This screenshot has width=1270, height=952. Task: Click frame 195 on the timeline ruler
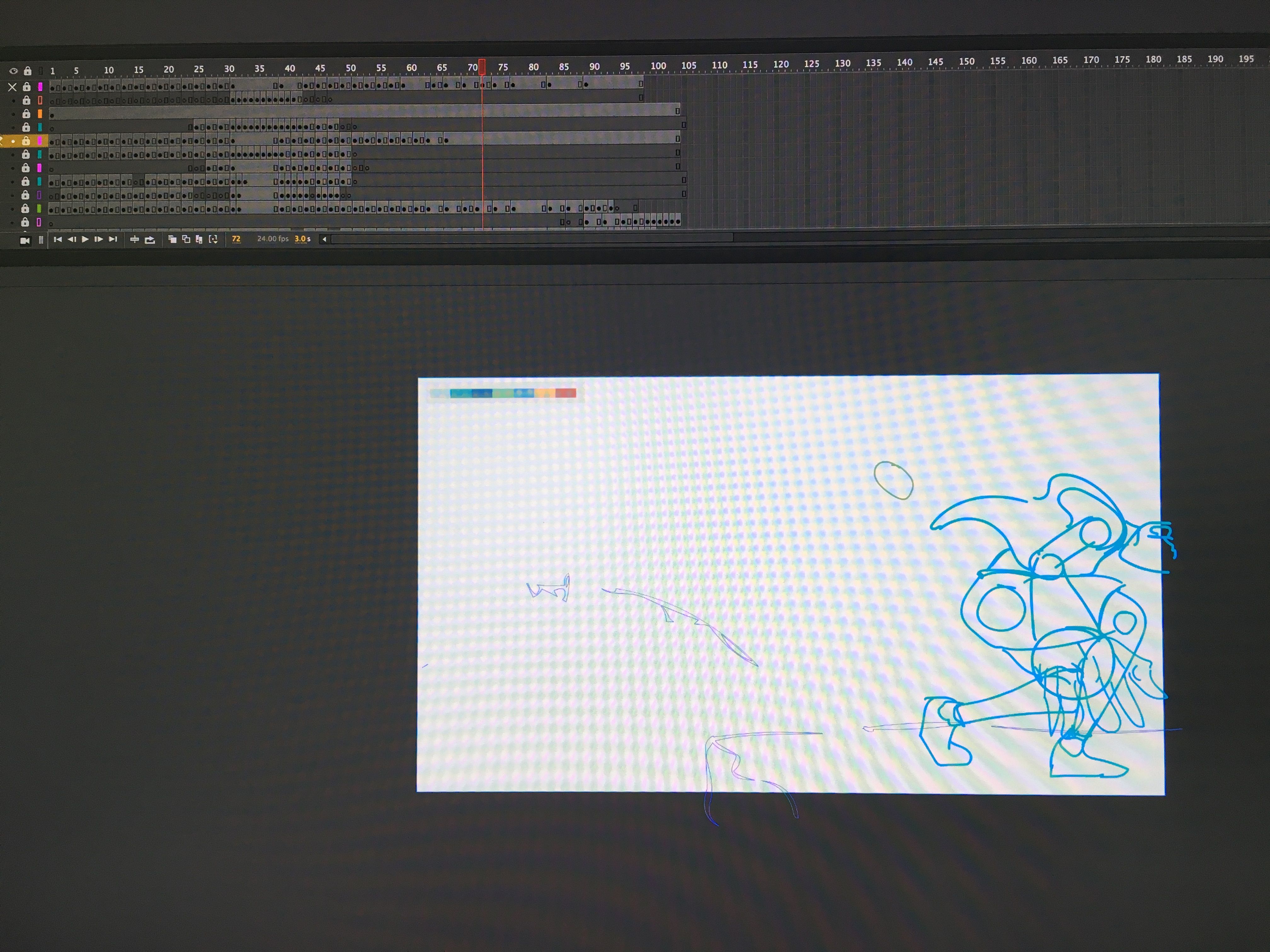pyautogui.click(x=1246, y=59)
